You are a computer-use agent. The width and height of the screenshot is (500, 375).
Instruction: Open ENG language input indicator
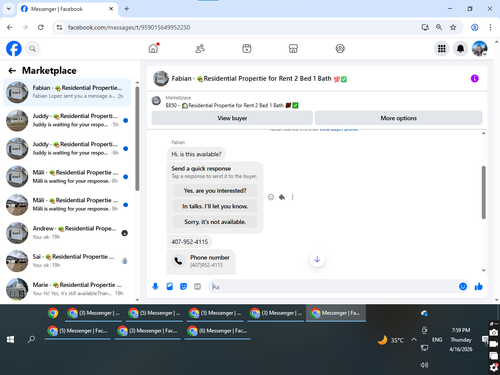tap(437, 340)
